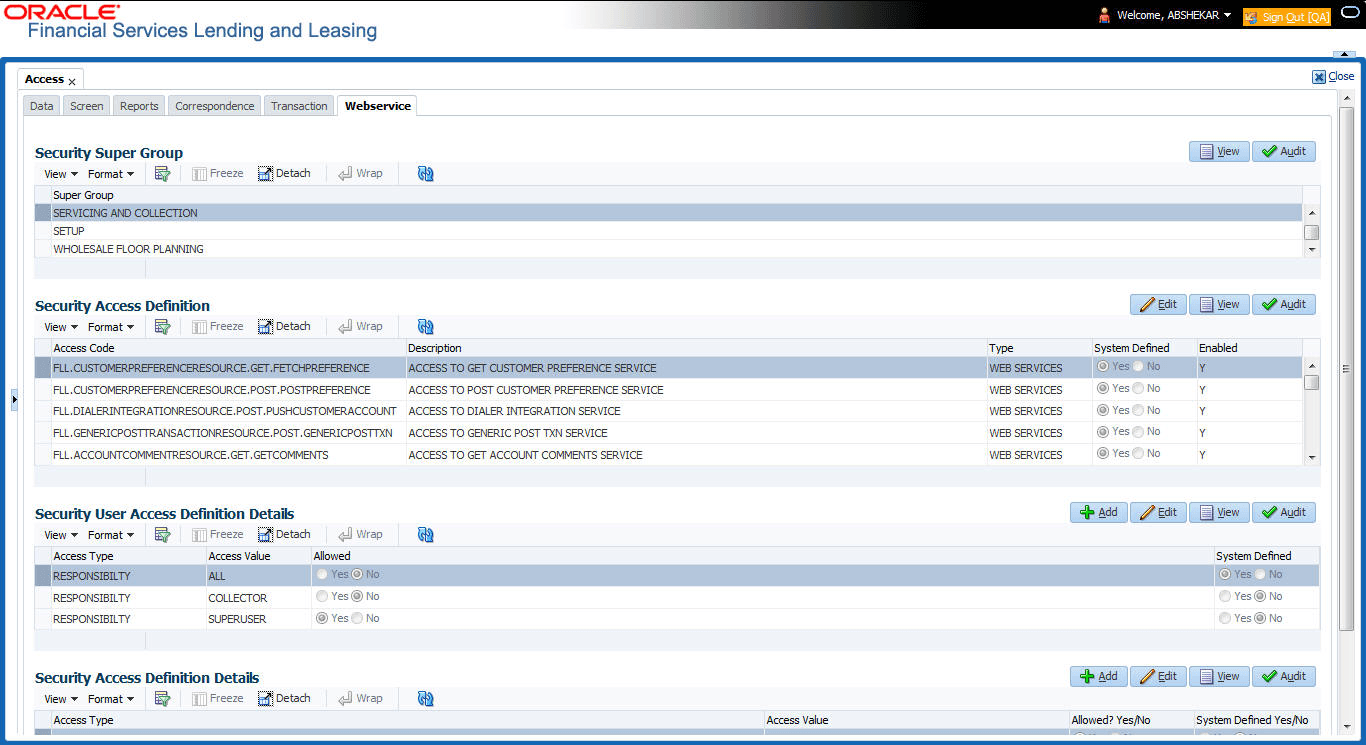Switch to the Correspondence tab

215,106
